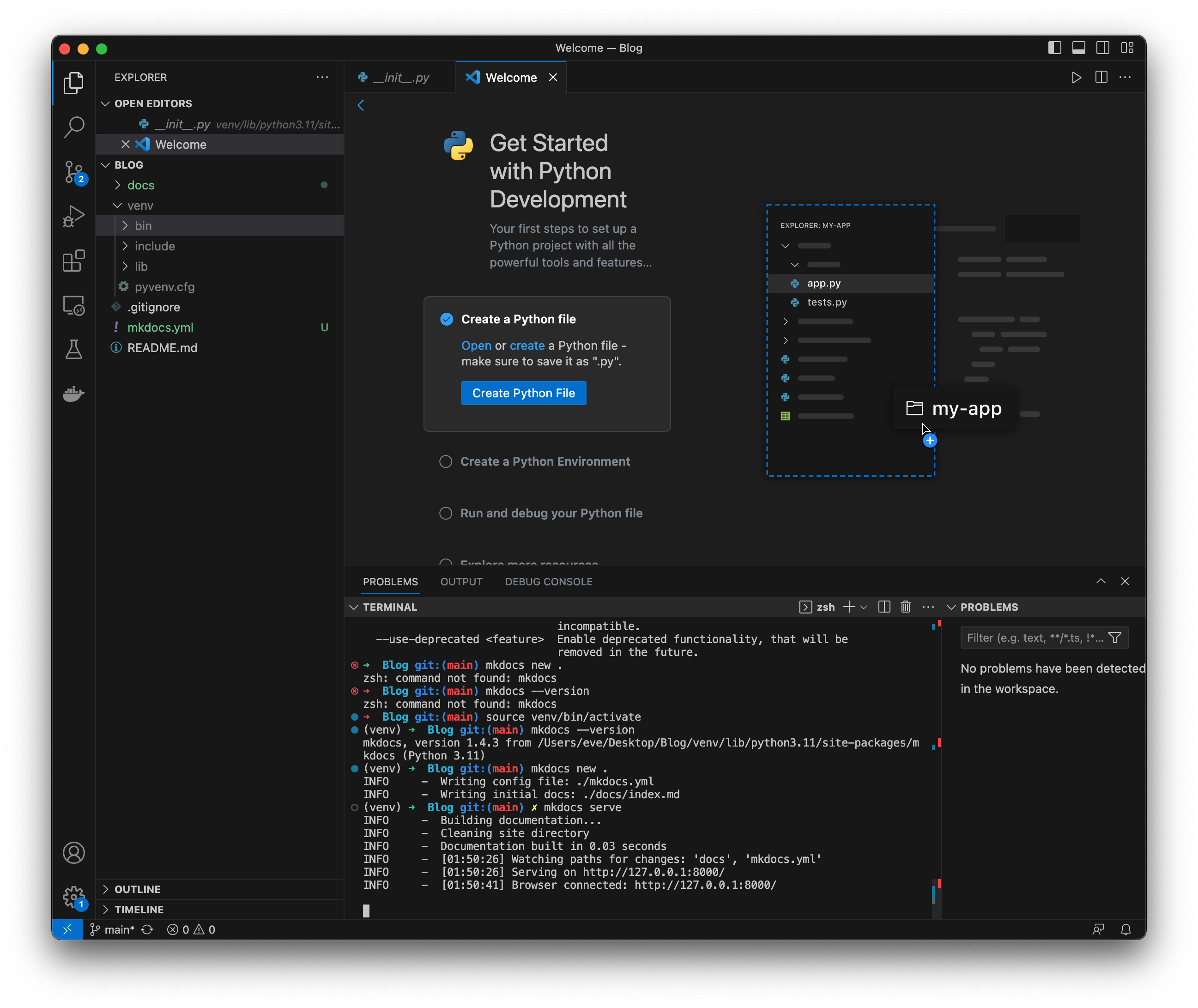Expand the docs folder
The width and height of the screenshot is (1198, 1008).
coord(220,185)
